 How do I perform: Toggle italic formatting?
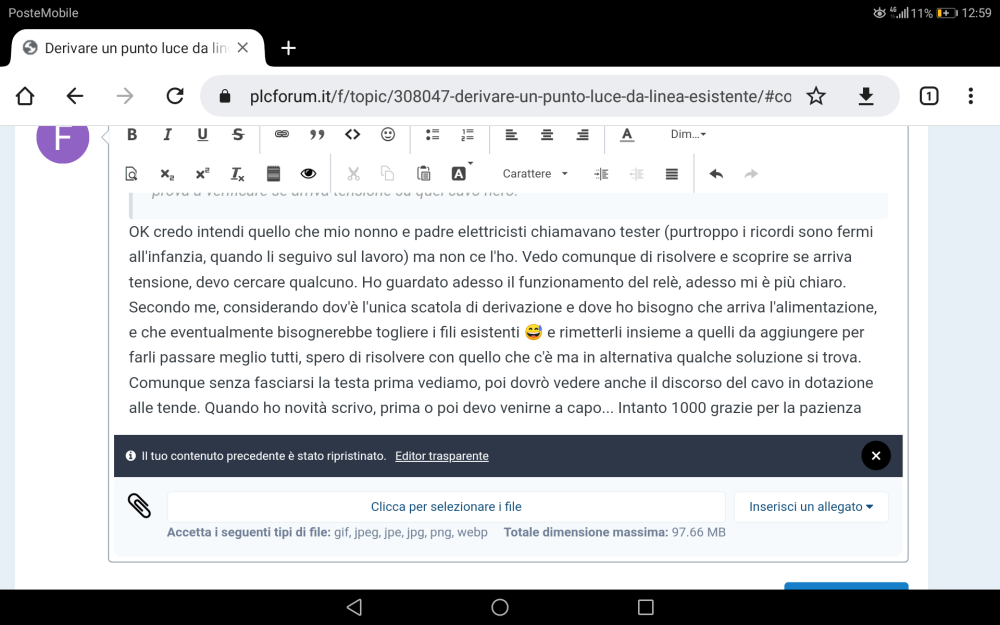pyautogui.click(x=167, y=134)
